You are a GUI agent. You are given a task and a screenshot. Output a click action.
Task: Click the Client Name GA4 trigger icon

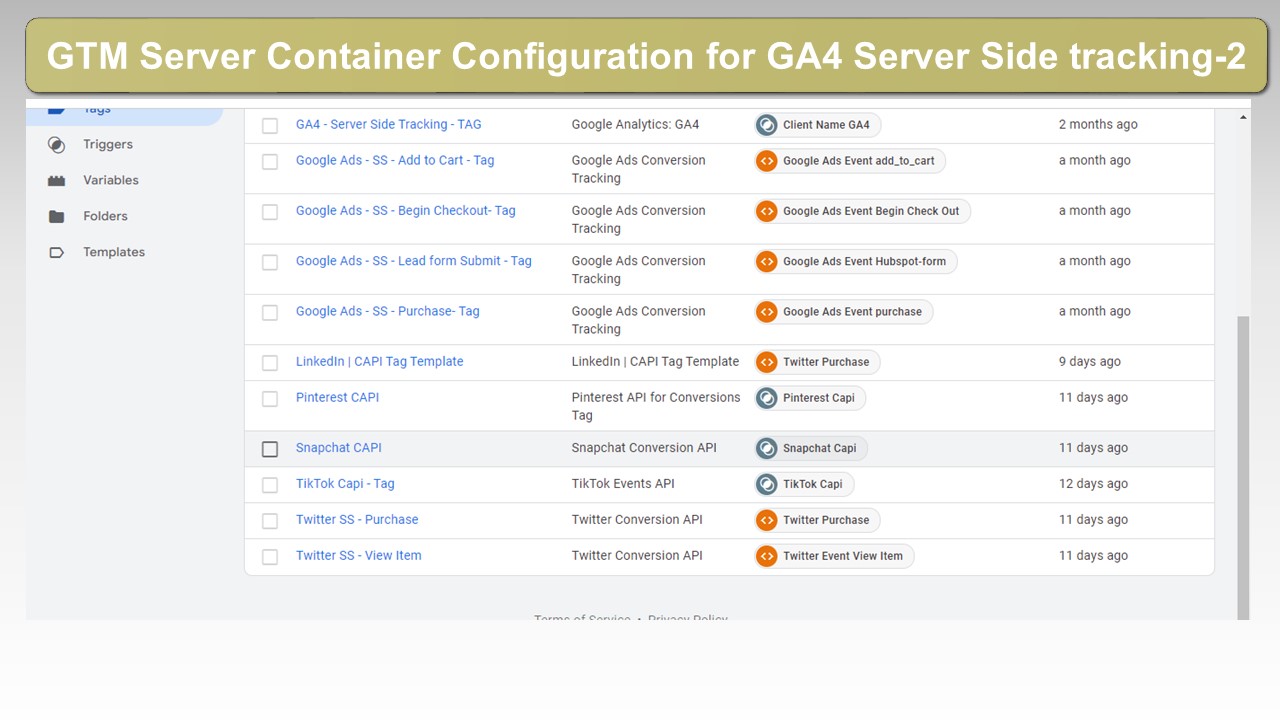click(x=767, y=125)
